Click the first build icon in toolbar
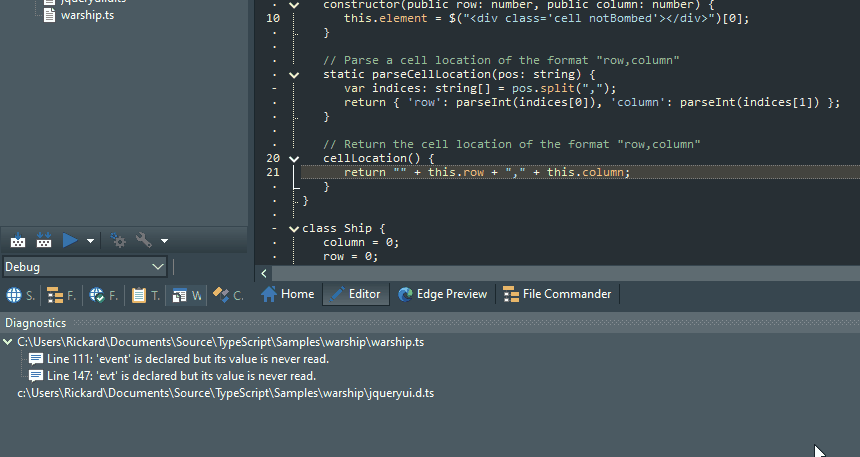Image resolution: width=860 pixels, height=457 pixels. (x=18, y=240)
